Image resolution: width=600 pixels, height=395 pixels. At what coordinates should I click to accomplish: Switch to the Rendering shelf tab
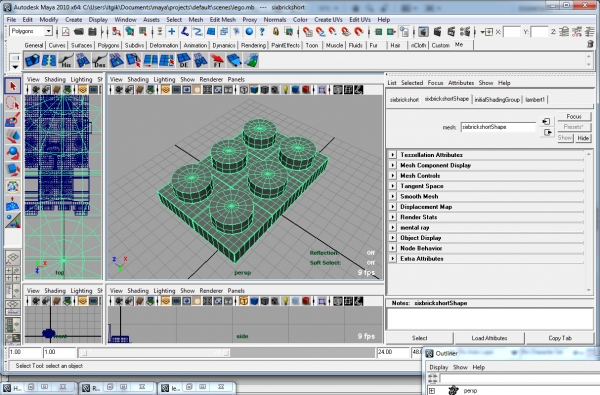pos(253,45)
